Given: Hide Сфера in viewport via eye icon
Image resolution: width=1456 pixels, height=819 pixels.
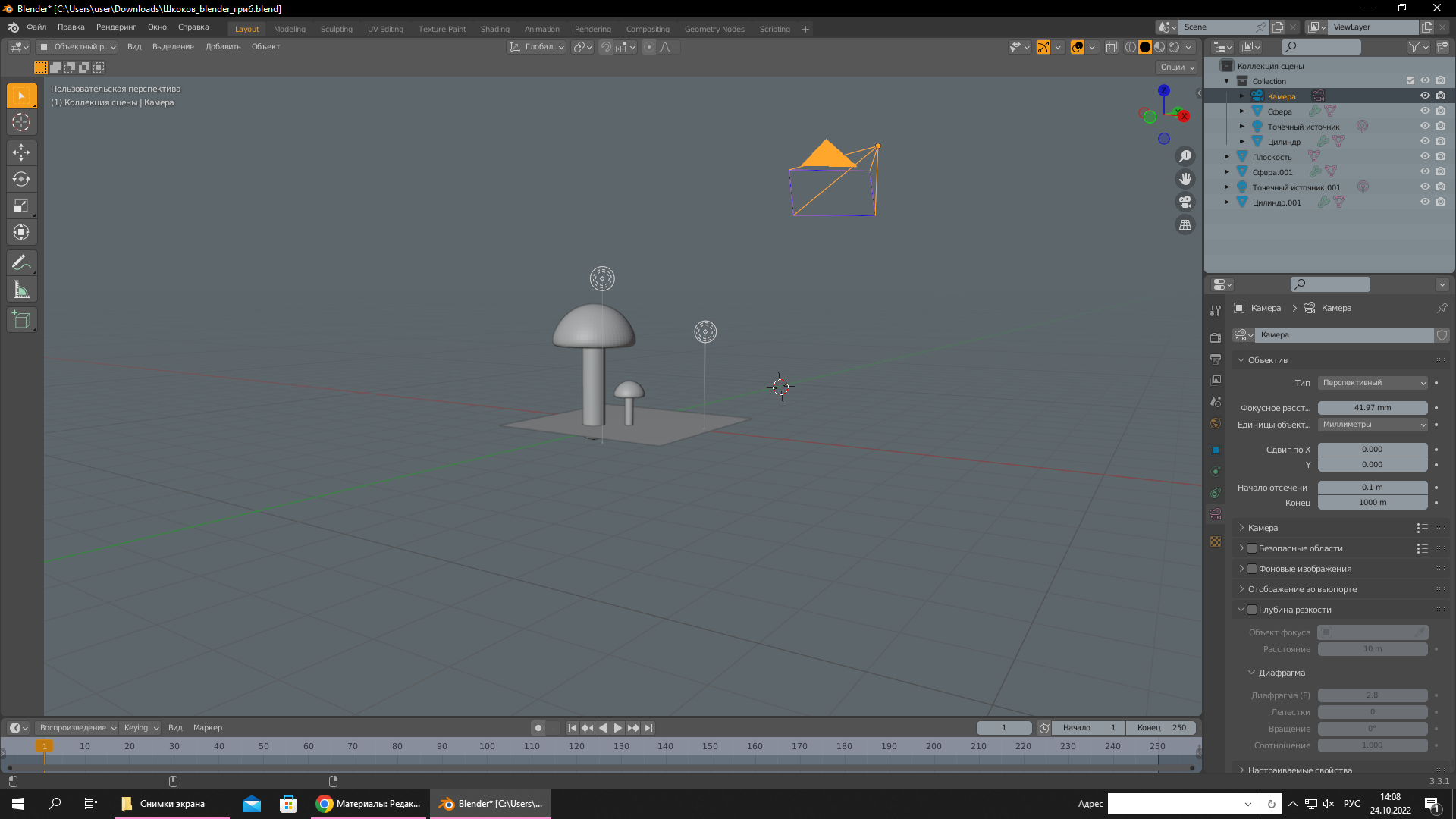Looking at the screenshot, I should [x=1425, y=111].
